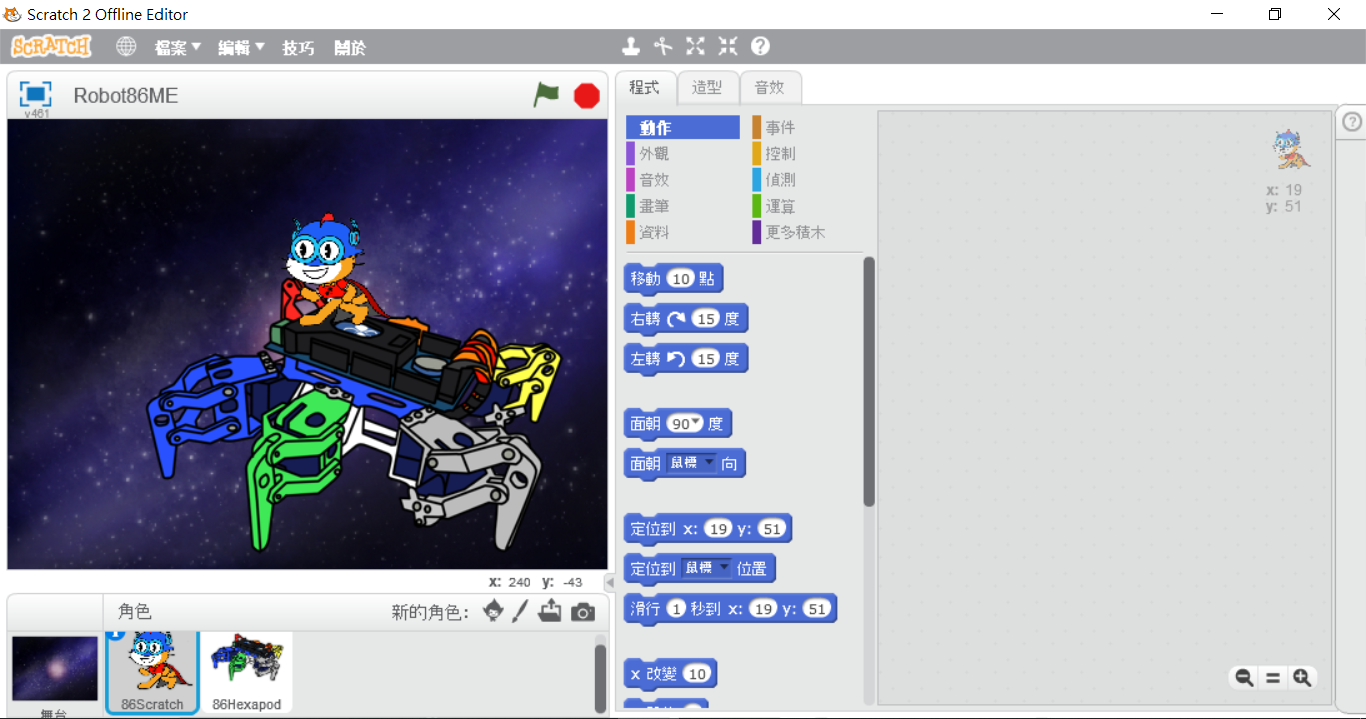Click the green flag to start
This screenshot has height=719, width=1366.
pos(546,95)
